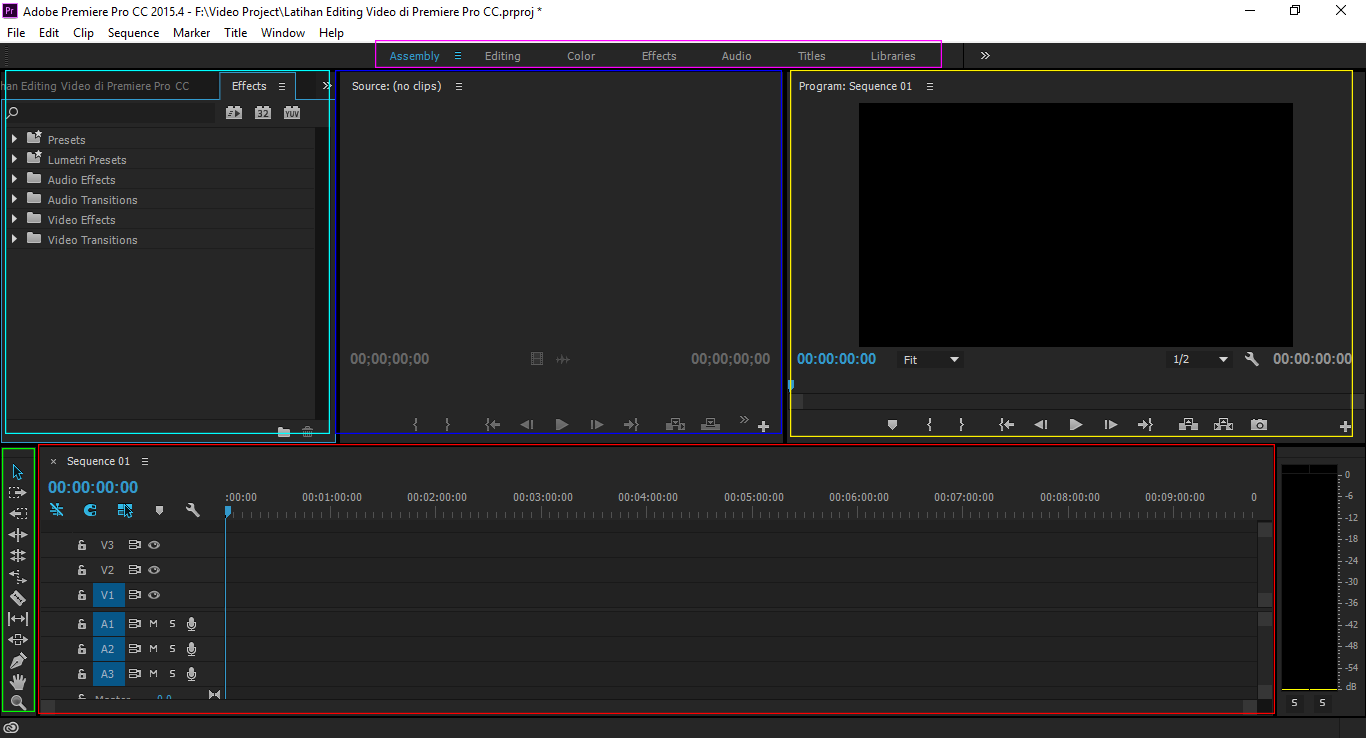This screenshot has width=1366, height=738.
Task: Pick the Ripple Edit tool
Action: point(18,535)
